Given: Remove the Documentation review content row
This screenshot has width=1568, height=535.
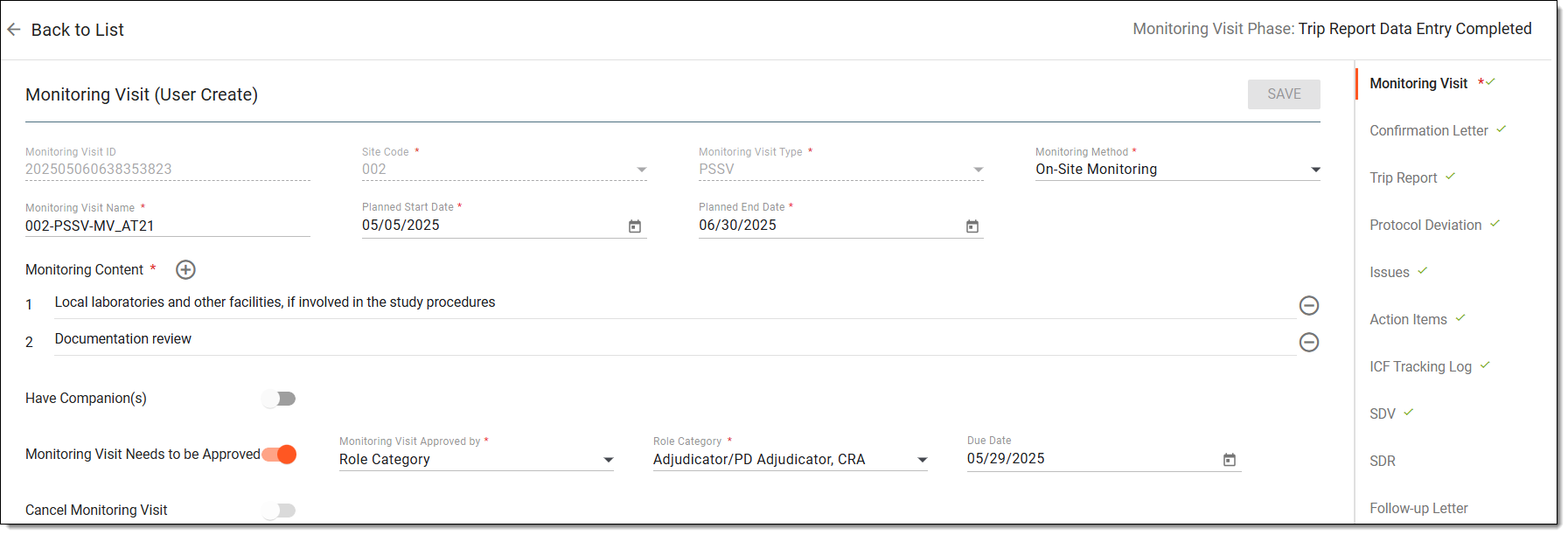Looking at the screenshot, I should point(1308,342).
